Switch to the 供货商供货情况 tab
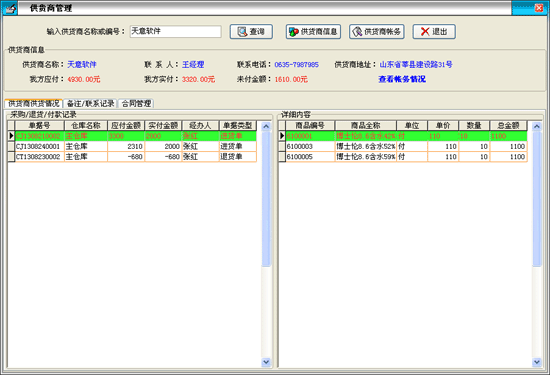Screen dimensions: 550x375 (34, 103)
